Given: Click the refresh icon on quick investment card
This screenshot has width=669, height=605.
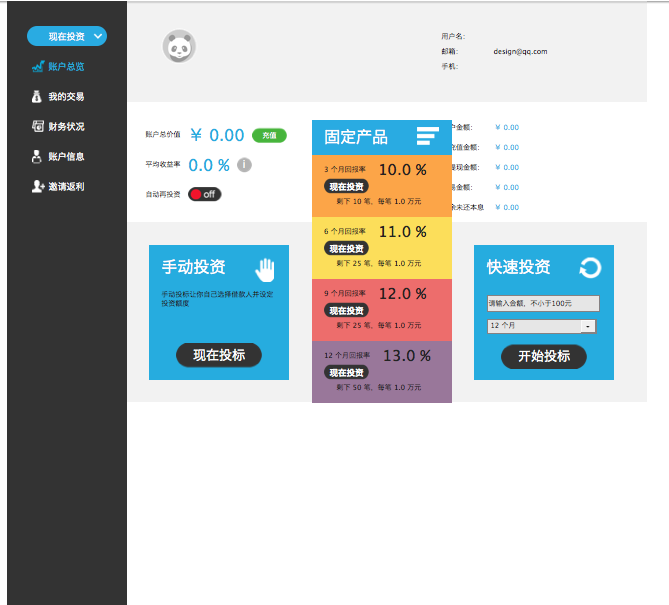Looking at the screenshot, I should 590,267.
